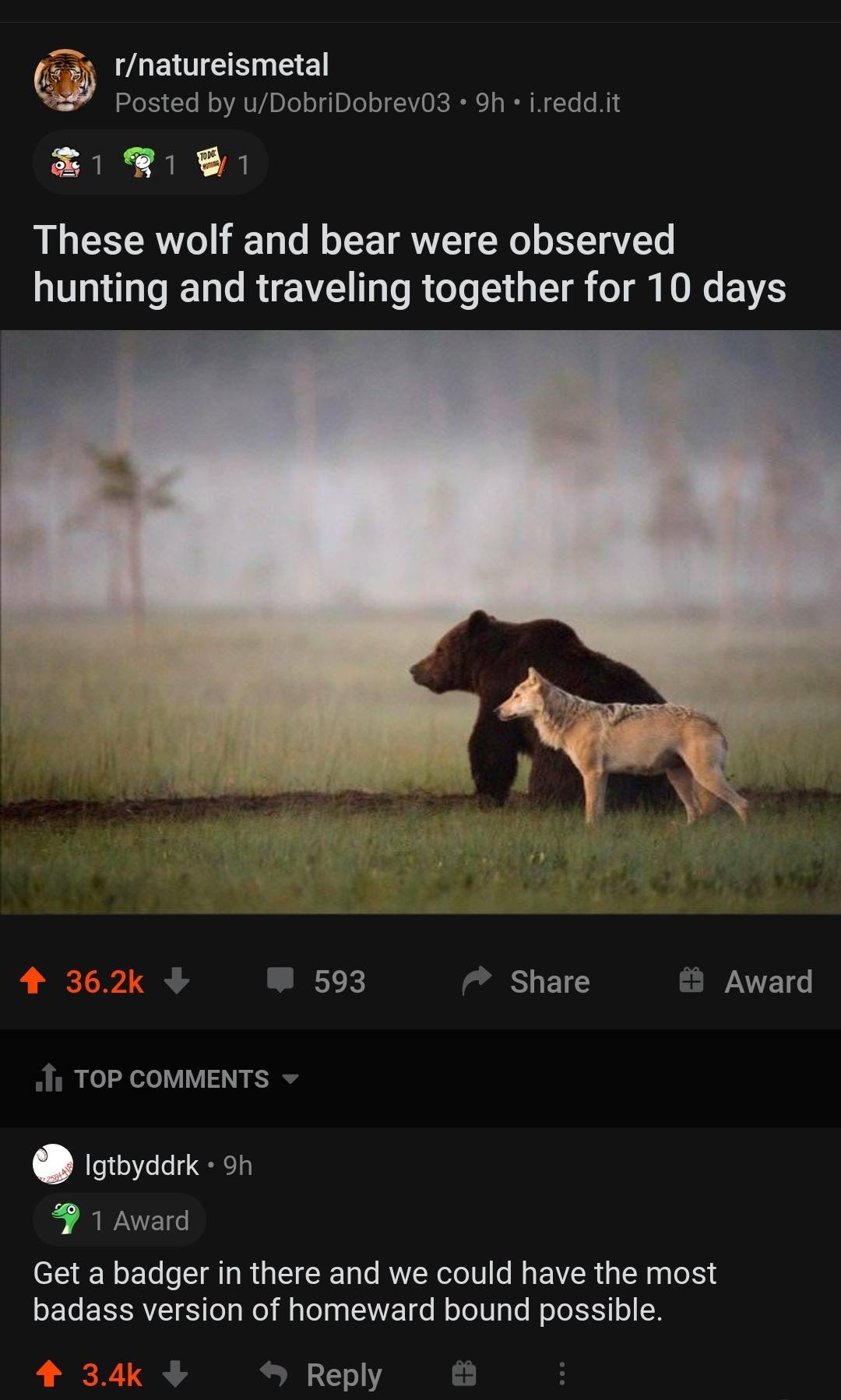Screen dimensions: 841x1400
Task: Open the i.redd.it source link
Action: tap(575, 103)
